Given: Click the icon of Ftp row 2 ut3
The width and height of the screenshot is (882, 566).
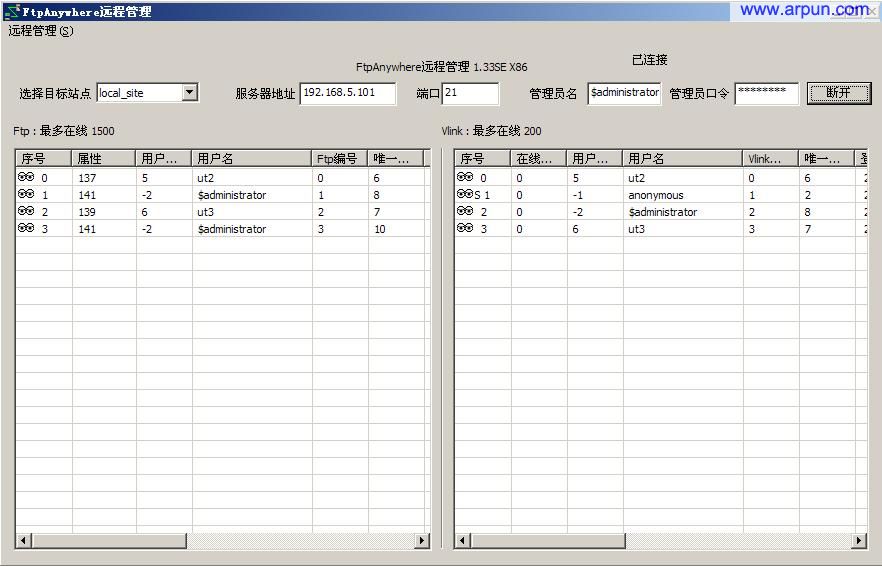Looking at the screenshot, I should pos(26,211).
